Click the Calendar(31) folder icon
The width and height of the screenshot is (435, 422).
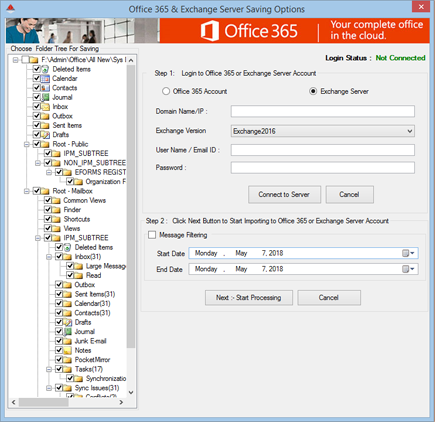pyautogui.click(x=68, y=303)
